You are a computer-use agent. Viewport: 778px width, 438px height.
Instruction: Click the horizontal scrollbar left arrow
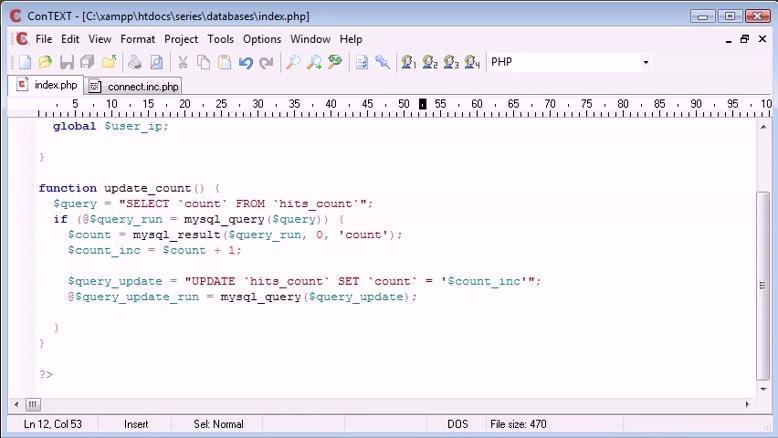click(16, 404)
